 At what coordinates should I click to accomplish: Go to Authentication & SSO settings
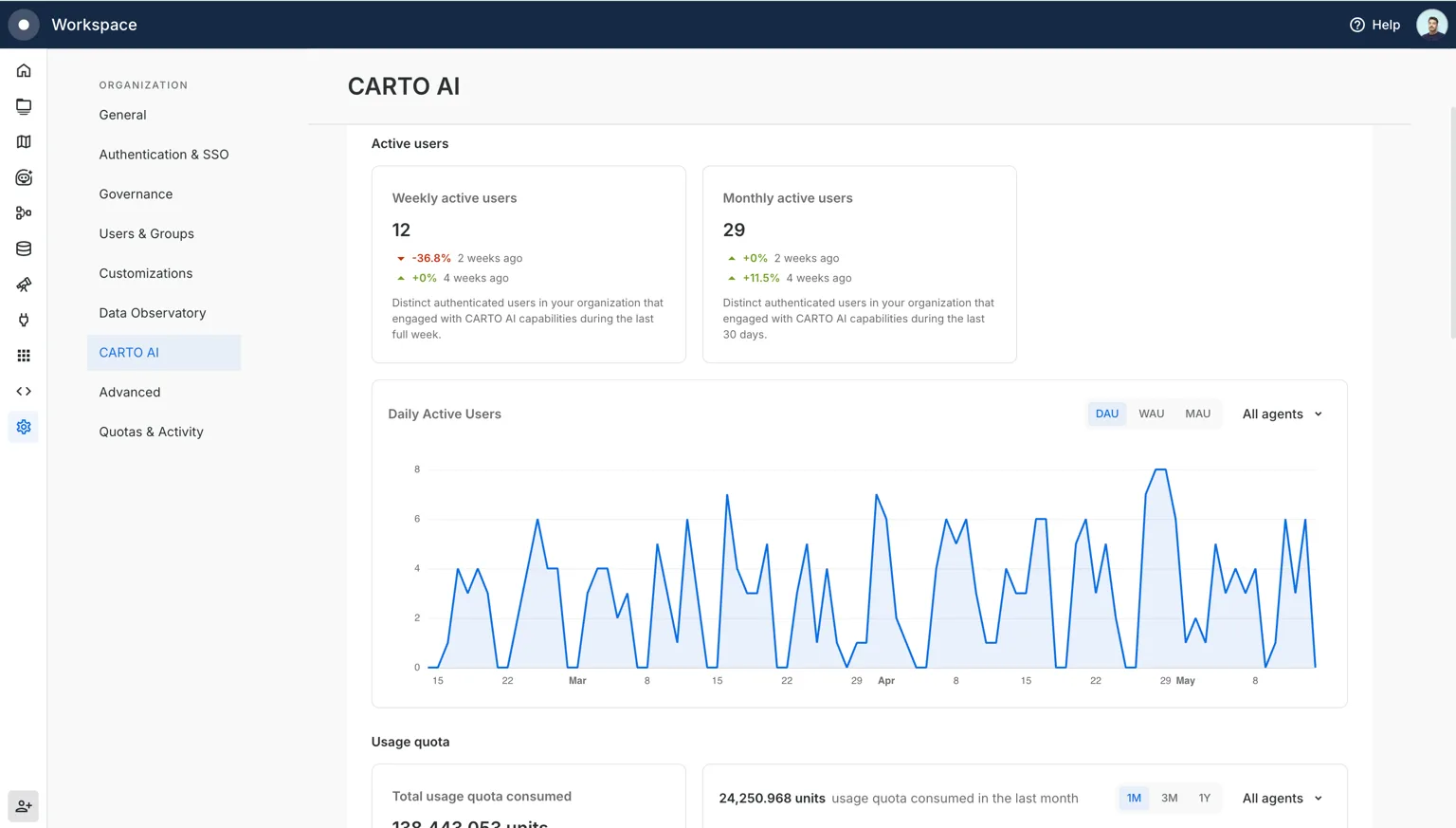click(x=163, y=155)
